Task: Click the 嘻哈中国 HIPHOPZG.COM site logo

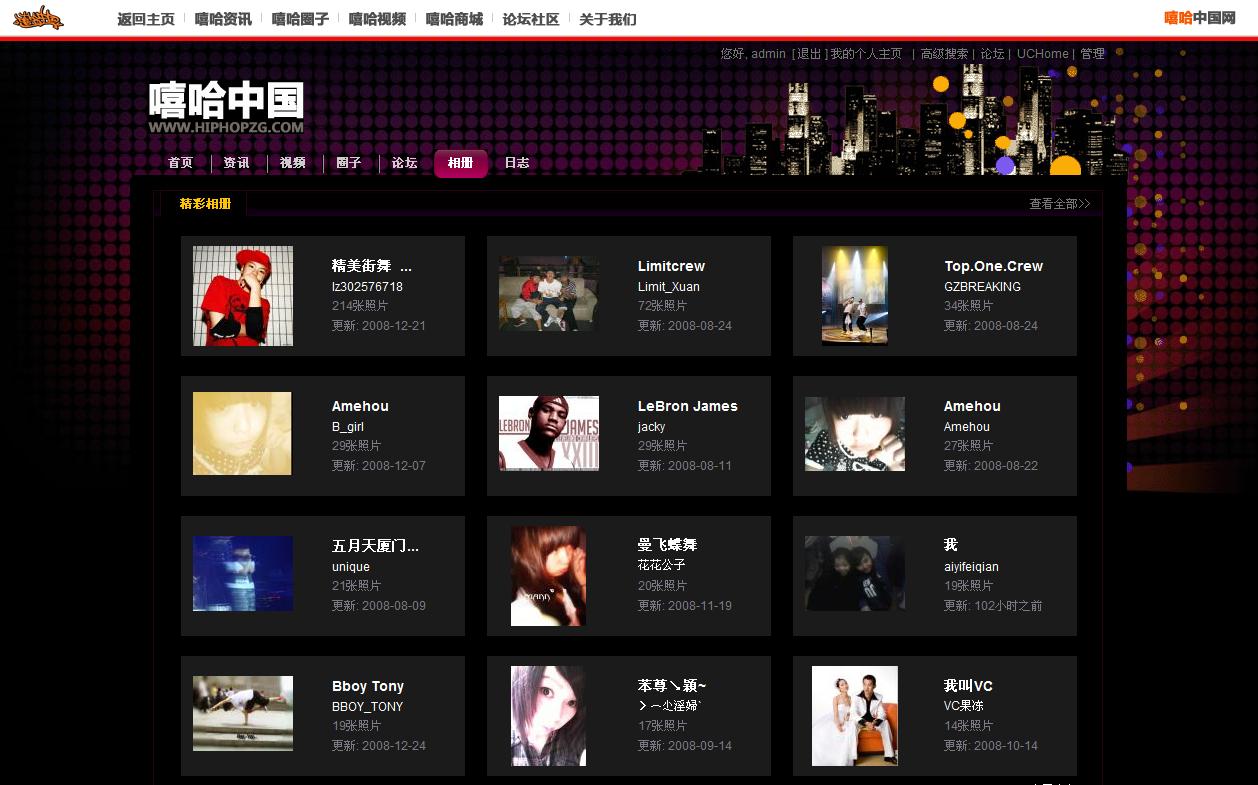Action: [x=226, y=107]
